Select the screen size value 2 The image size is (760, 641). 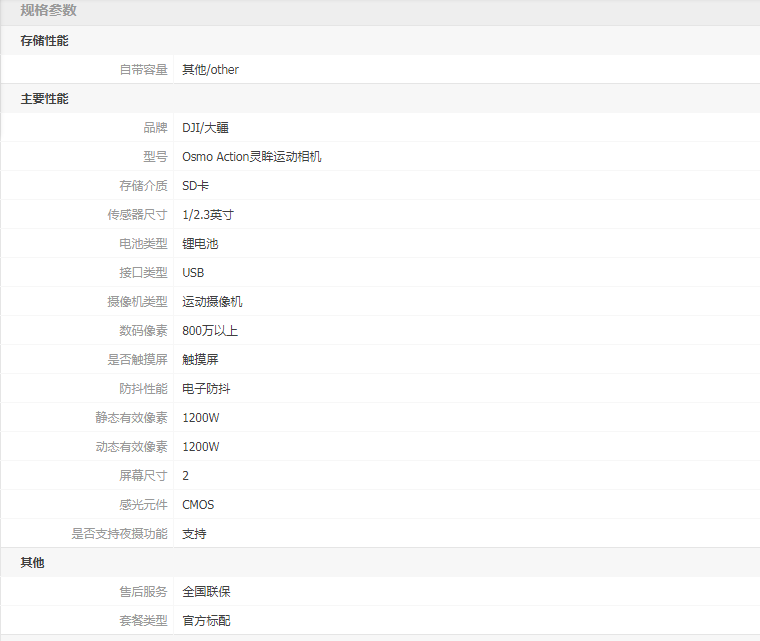click(x=186, y=476)
